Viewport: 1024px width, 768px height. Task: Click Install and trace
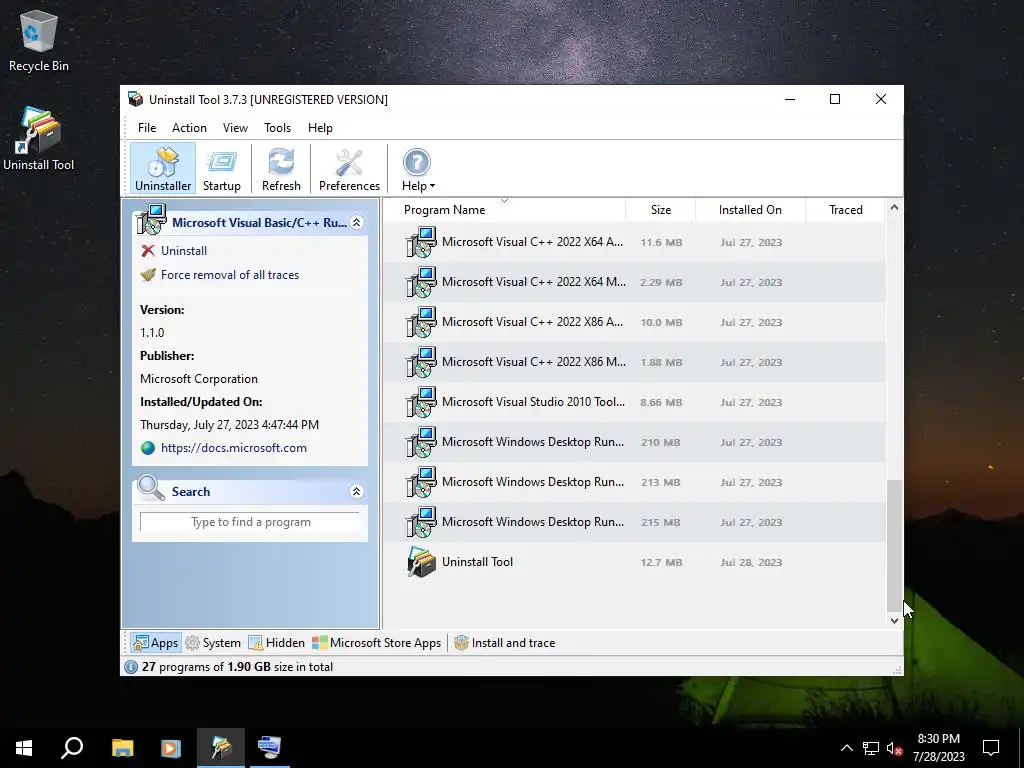click(505, 643)
